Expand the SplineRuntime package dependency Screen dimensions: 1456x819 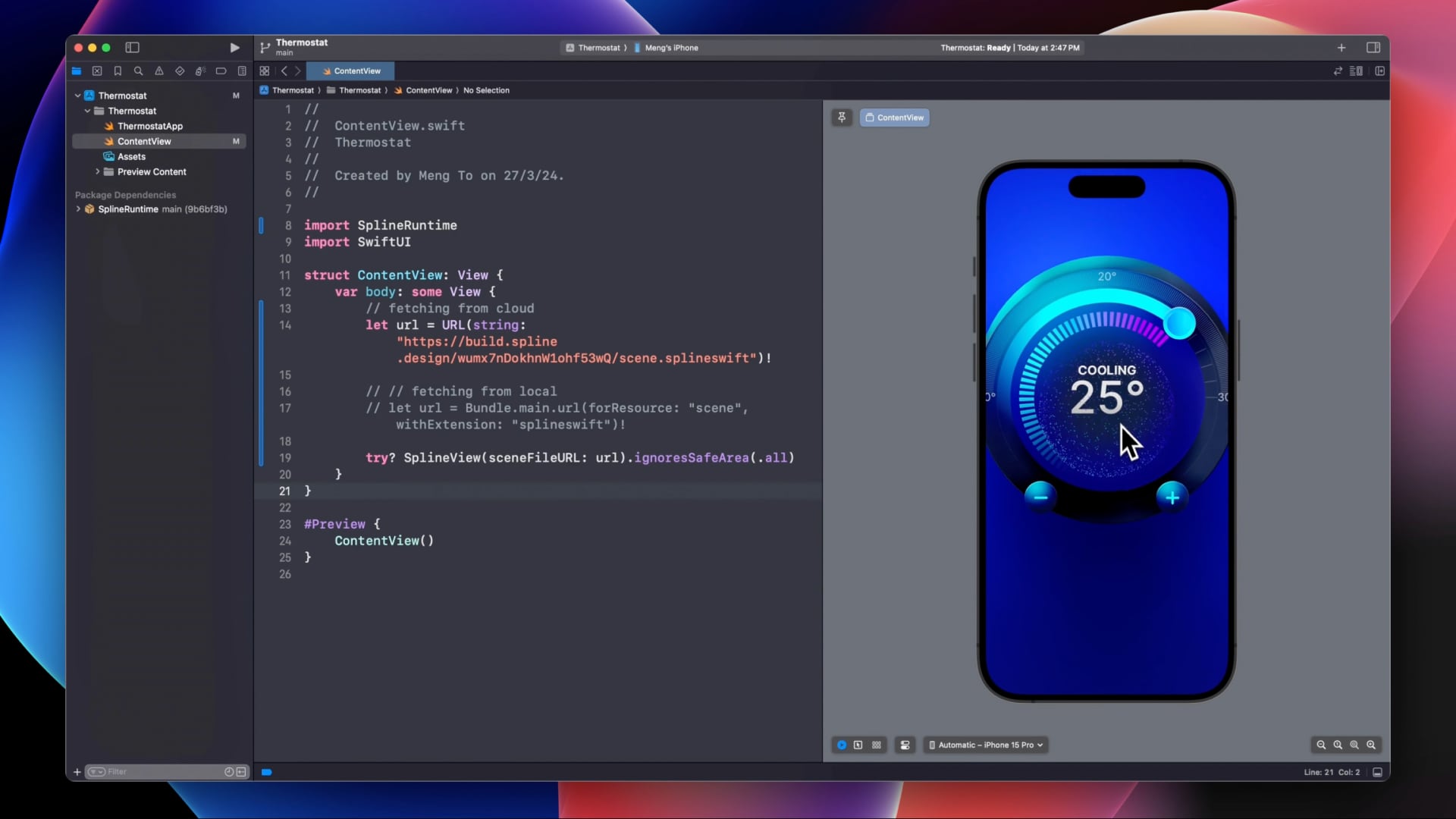[x=78, y=209]
